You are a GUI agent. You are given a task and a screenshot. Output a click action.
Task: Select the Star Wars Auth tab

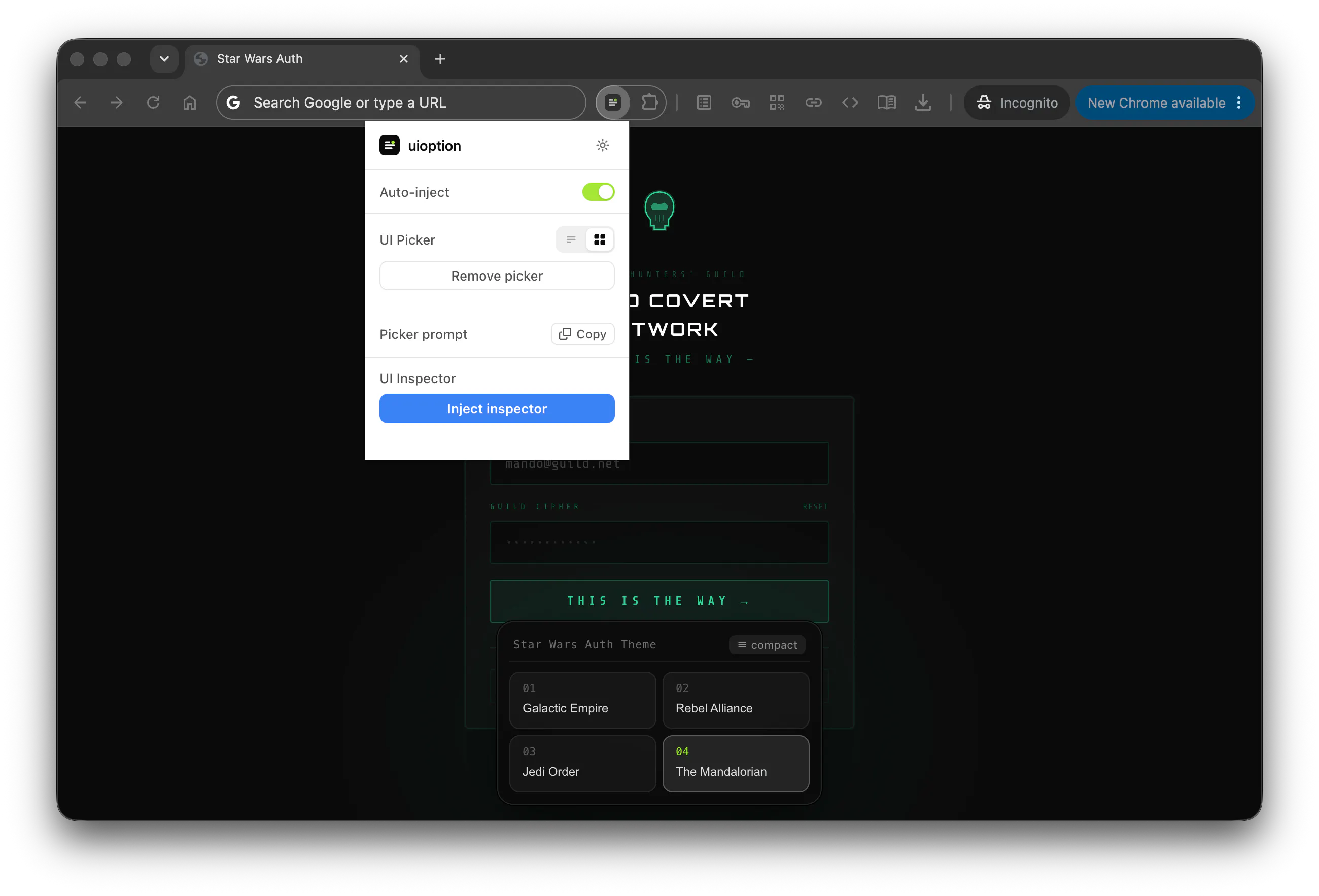pos(302,59)
